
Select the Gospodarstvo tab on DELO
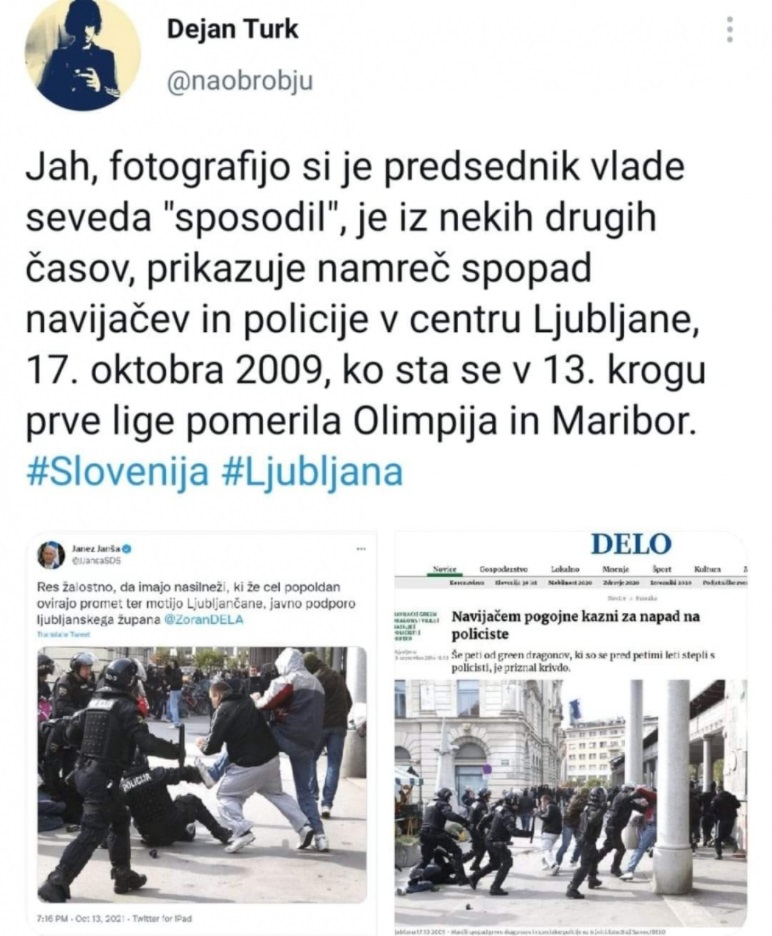tap(502, 569)
